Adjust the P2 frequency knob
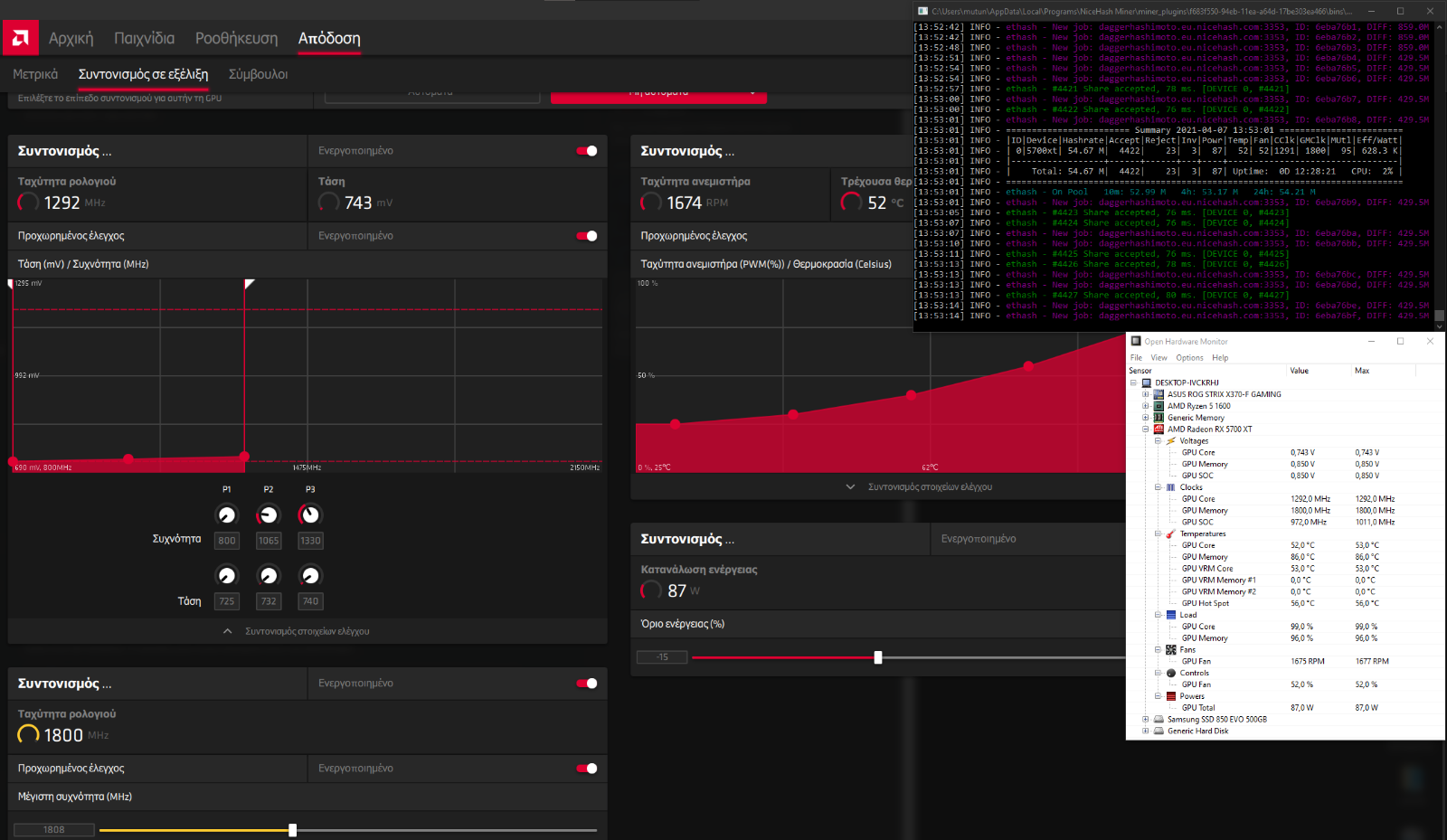Screen dimensions: 1447x840 pyautogui.click(x=269, y=514)
